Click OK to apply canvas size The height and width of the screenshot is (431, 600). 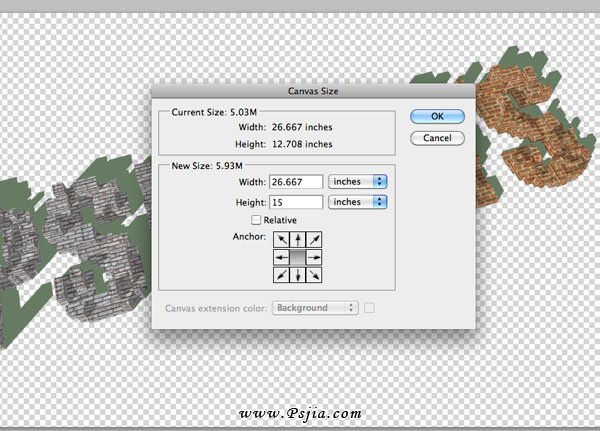(437, 117)
